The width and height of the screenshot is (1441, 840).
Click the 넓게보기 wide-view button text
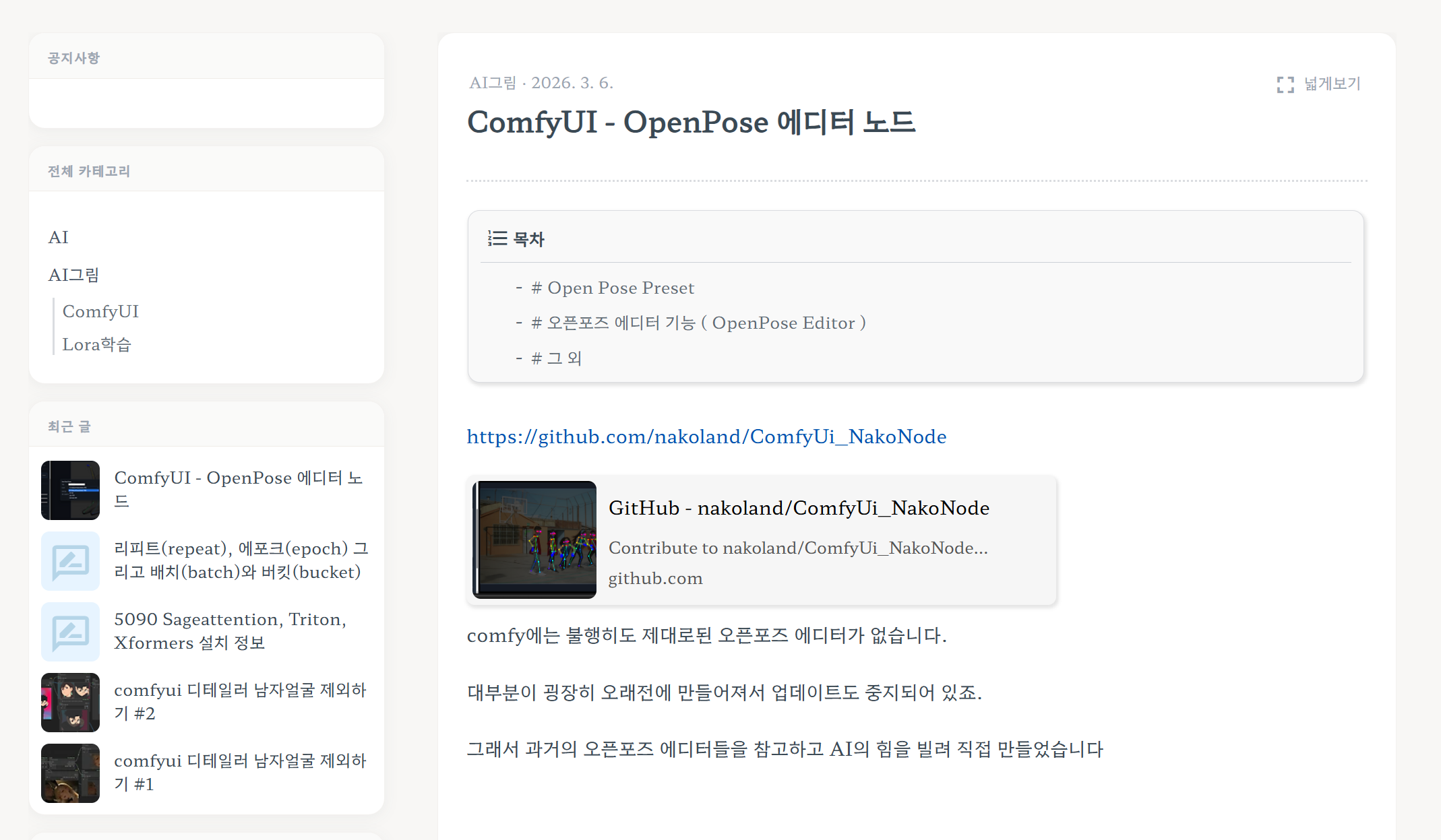1332,84
